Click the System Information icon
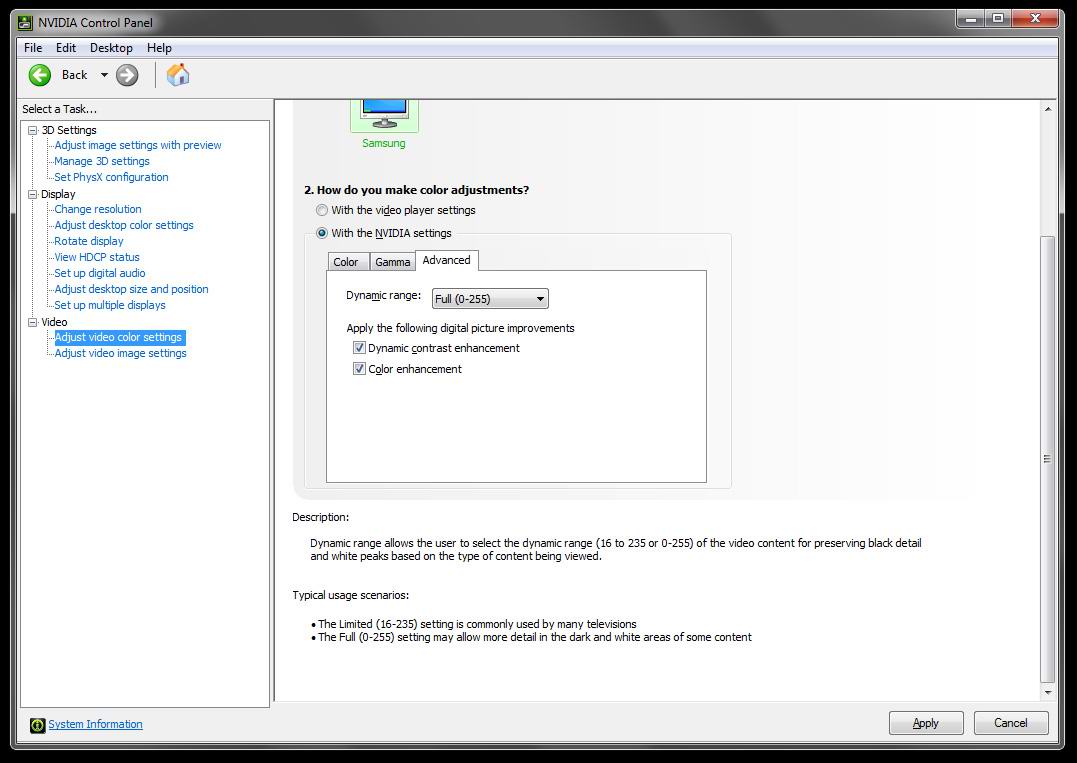The width and height of the screenshot is (1077, 763). 37,725
